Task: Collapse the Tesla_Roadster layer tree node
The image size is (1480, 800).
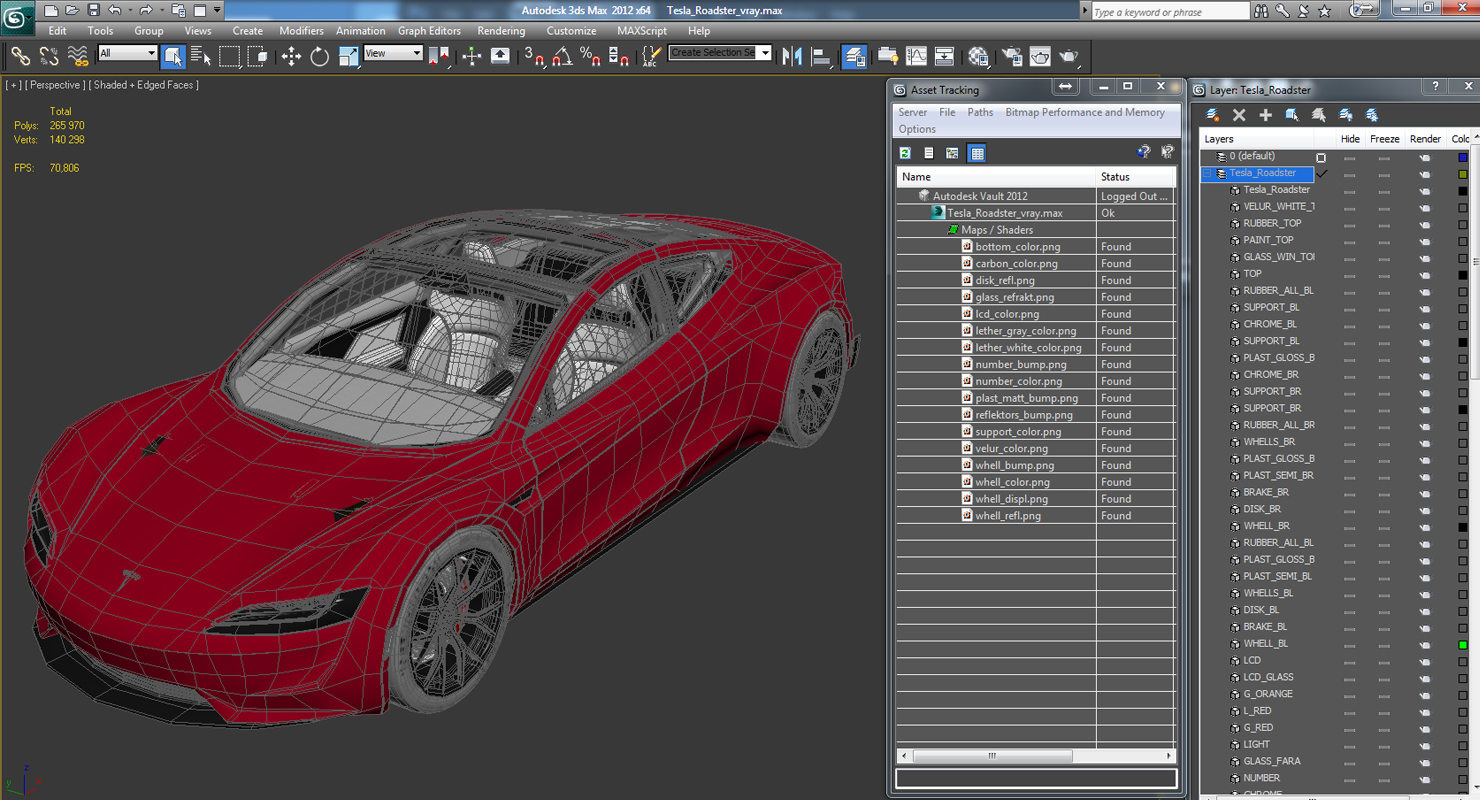Action: coord(1208,173)
